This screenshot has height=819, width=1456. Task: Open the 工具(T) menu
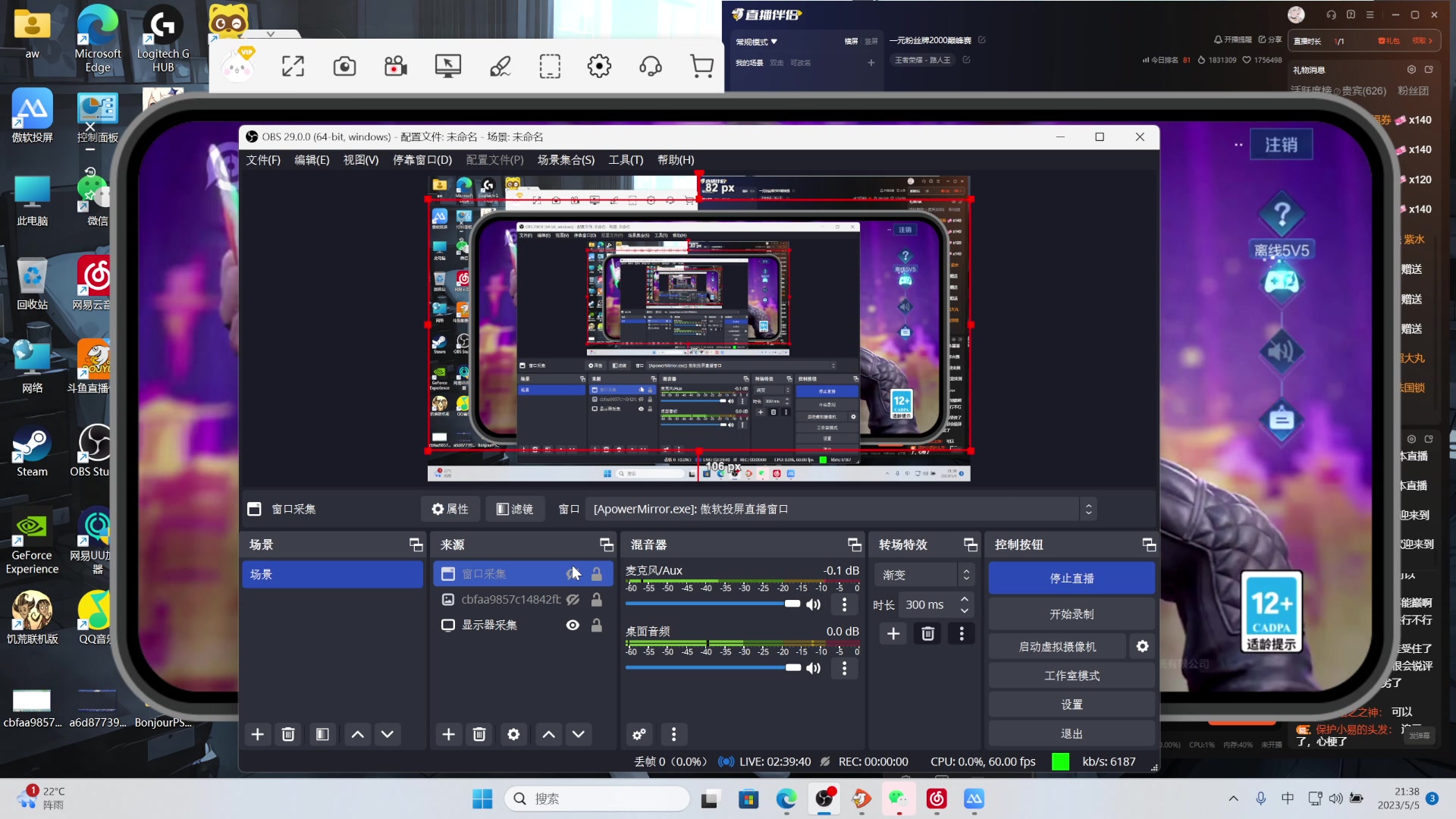pos(626,160)
